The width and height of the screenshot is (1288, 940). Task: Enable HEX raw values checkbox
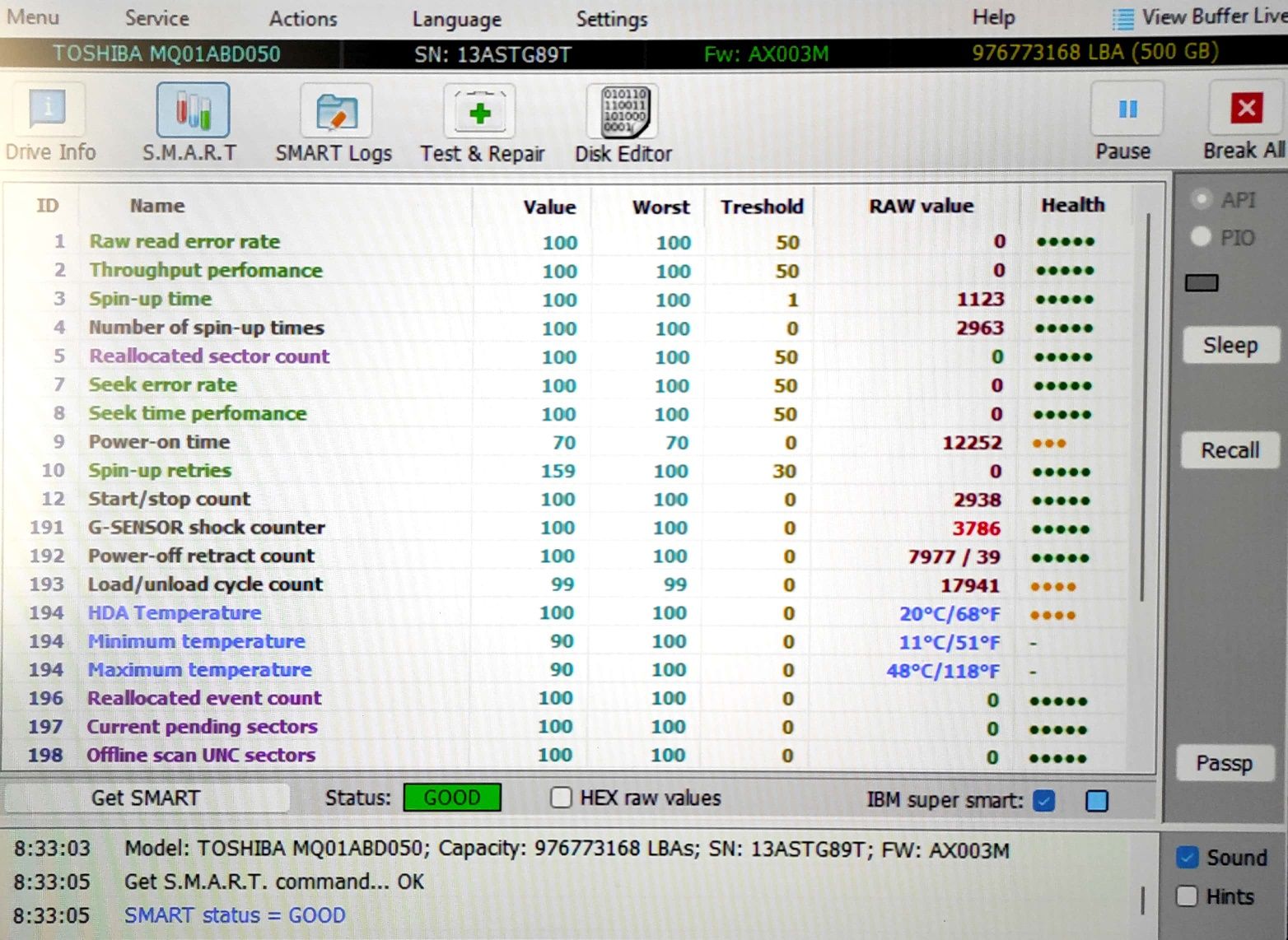[561, 798]
